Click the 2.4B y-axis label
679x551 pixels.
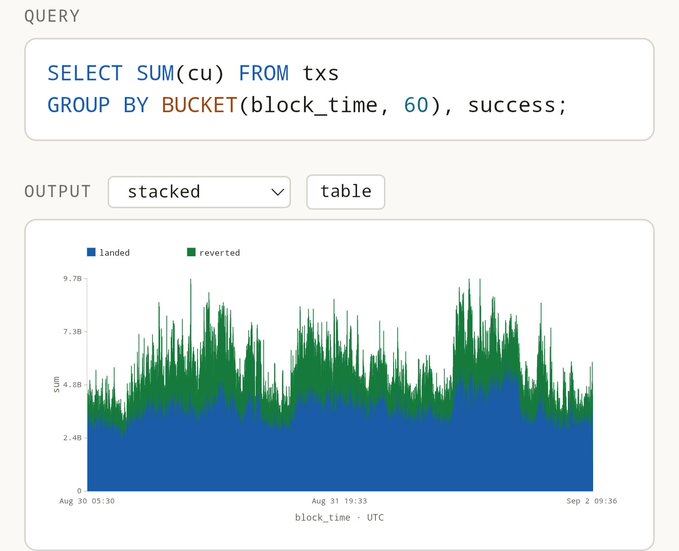pyautogui.click(x=72, y=438)
